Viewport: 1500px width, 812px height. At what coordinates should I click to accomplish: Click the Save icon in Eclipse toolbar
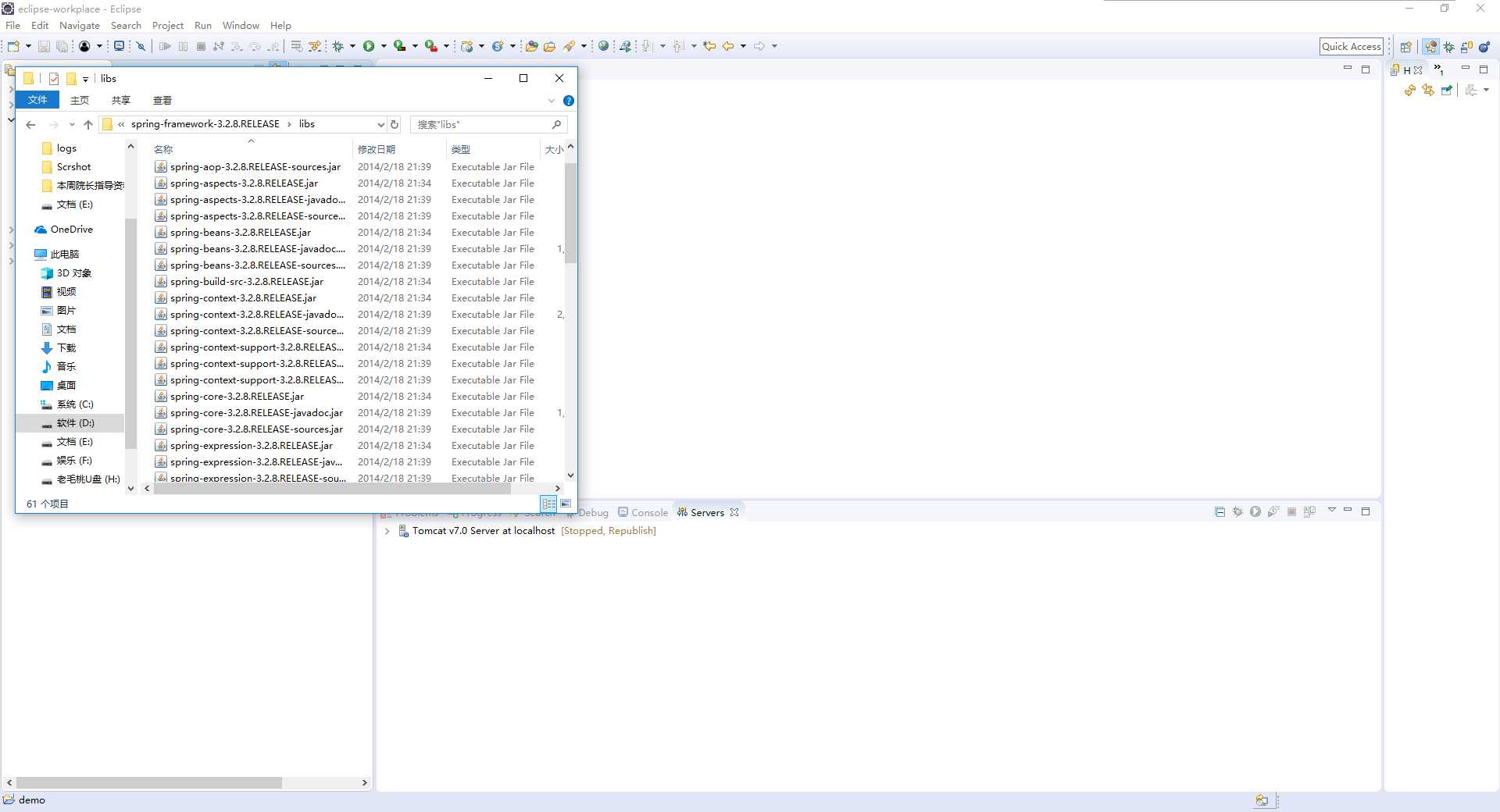[44, 46]
